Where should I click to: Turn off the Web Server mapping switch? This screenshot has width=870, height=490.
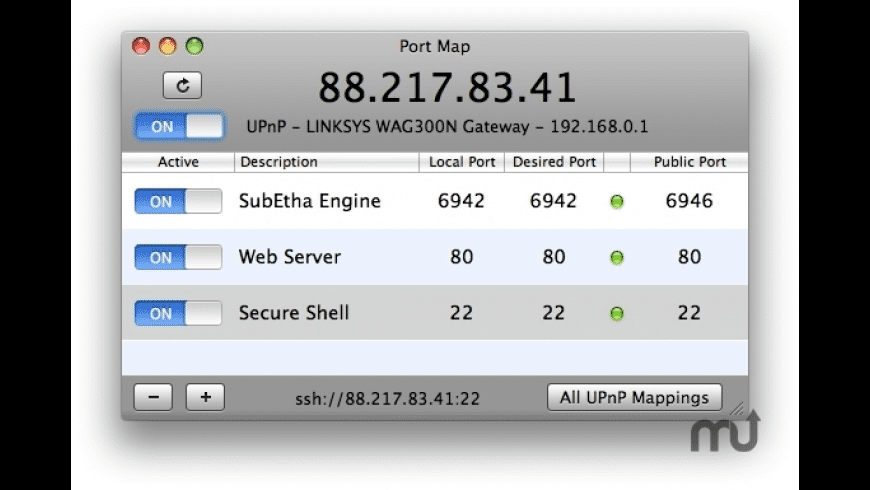click(x=178, y=258)
